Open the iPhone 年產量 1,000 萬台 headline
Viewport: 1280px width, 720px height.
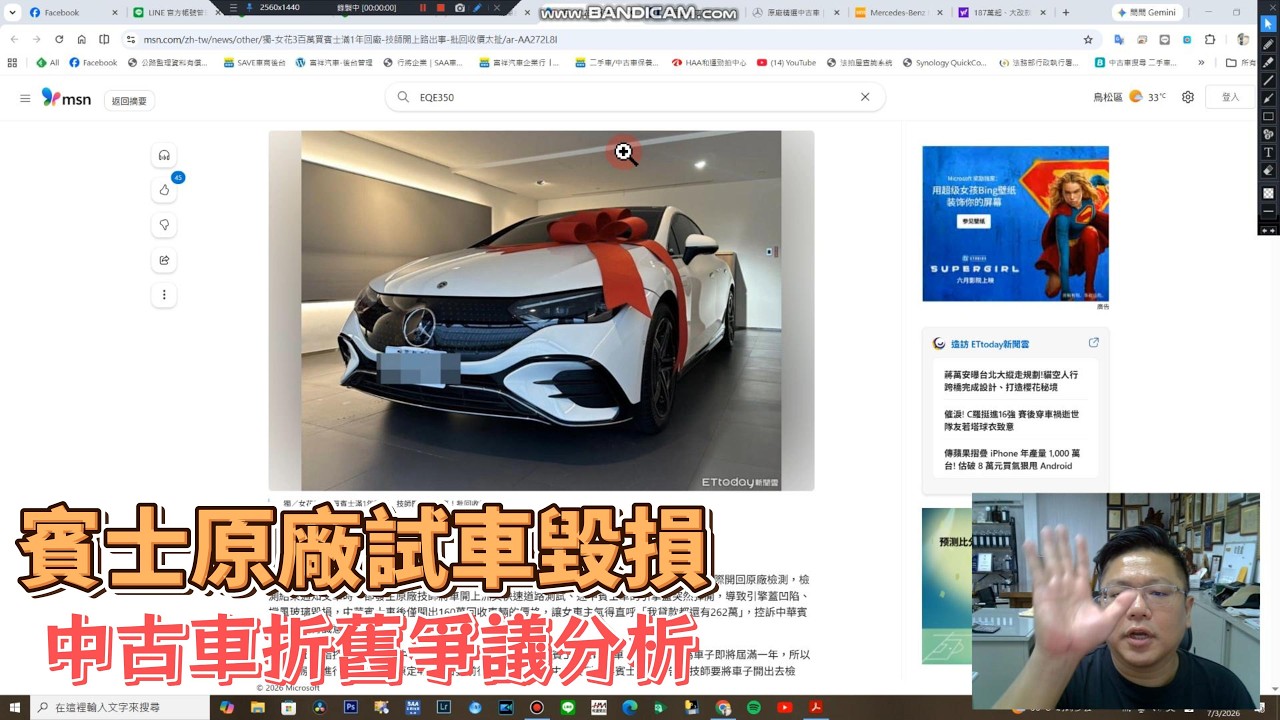click(1012, 460)
